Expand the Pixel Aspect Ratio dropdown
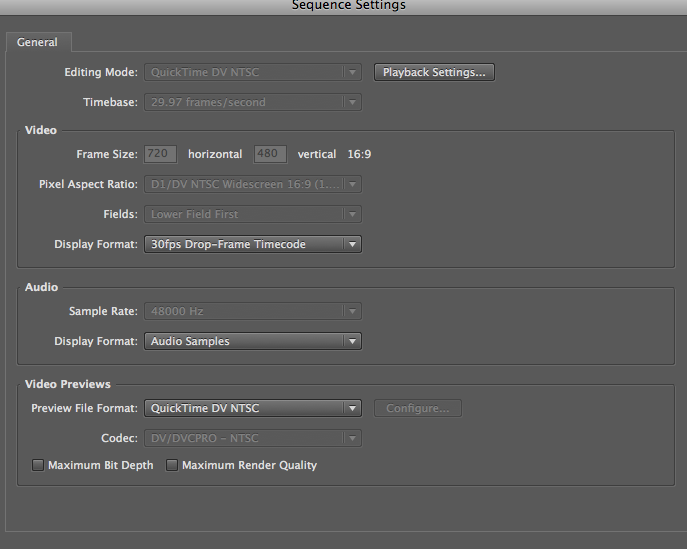This screenshot has height=549, width=687. tap(252, 184)
